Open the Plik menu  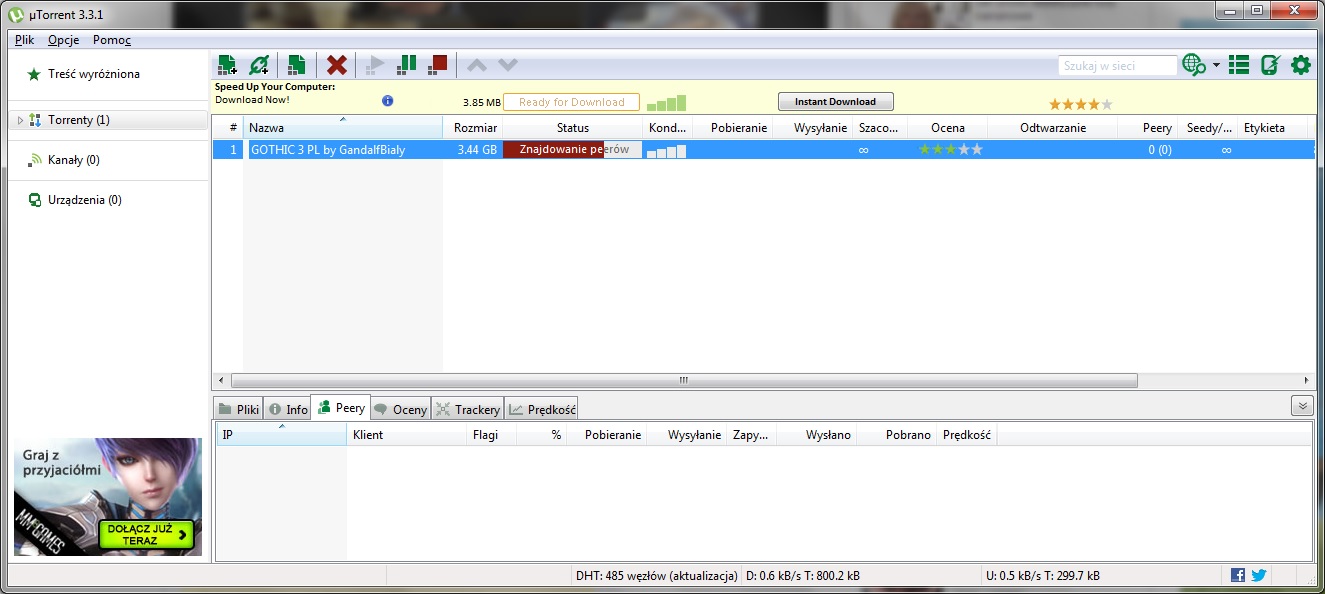click(x=25, y=40)
